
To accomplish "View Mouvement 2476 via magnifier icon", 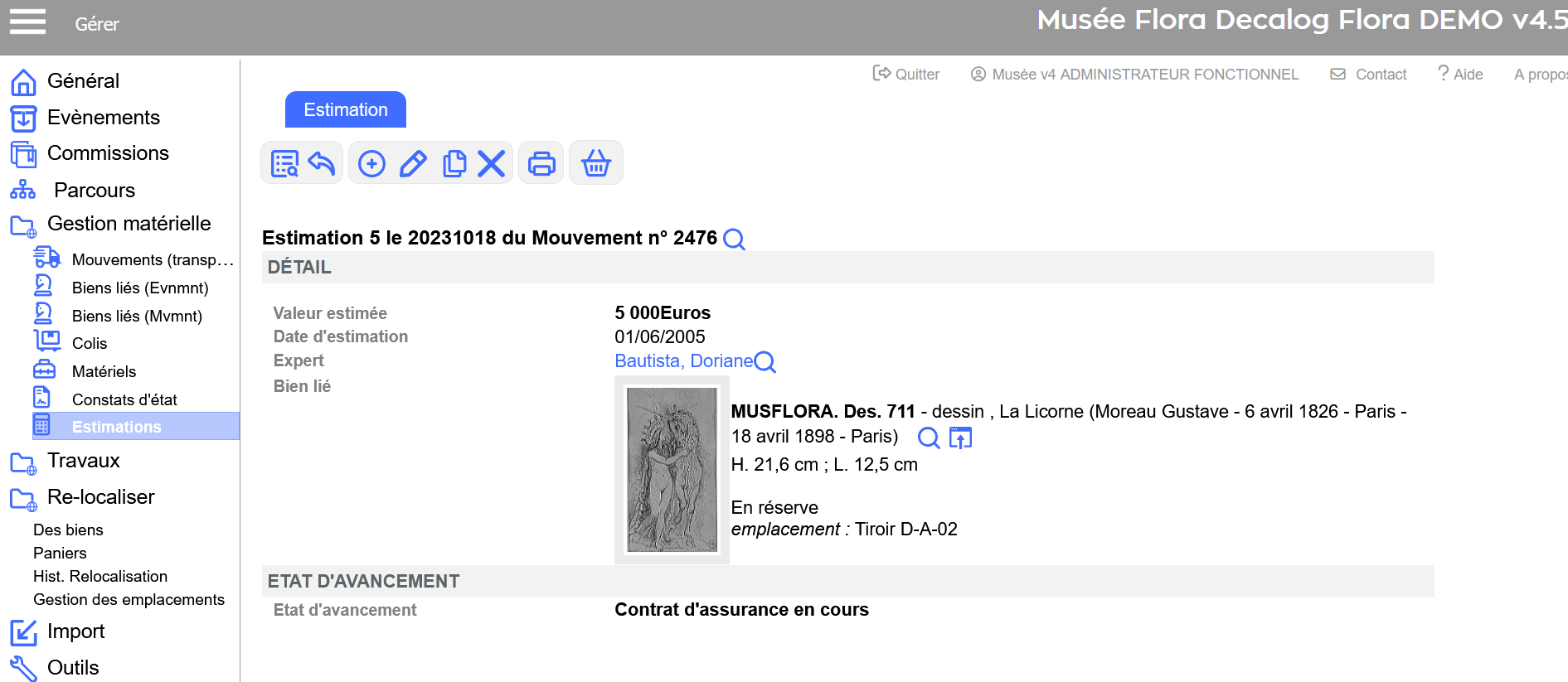I will (734, 239).
